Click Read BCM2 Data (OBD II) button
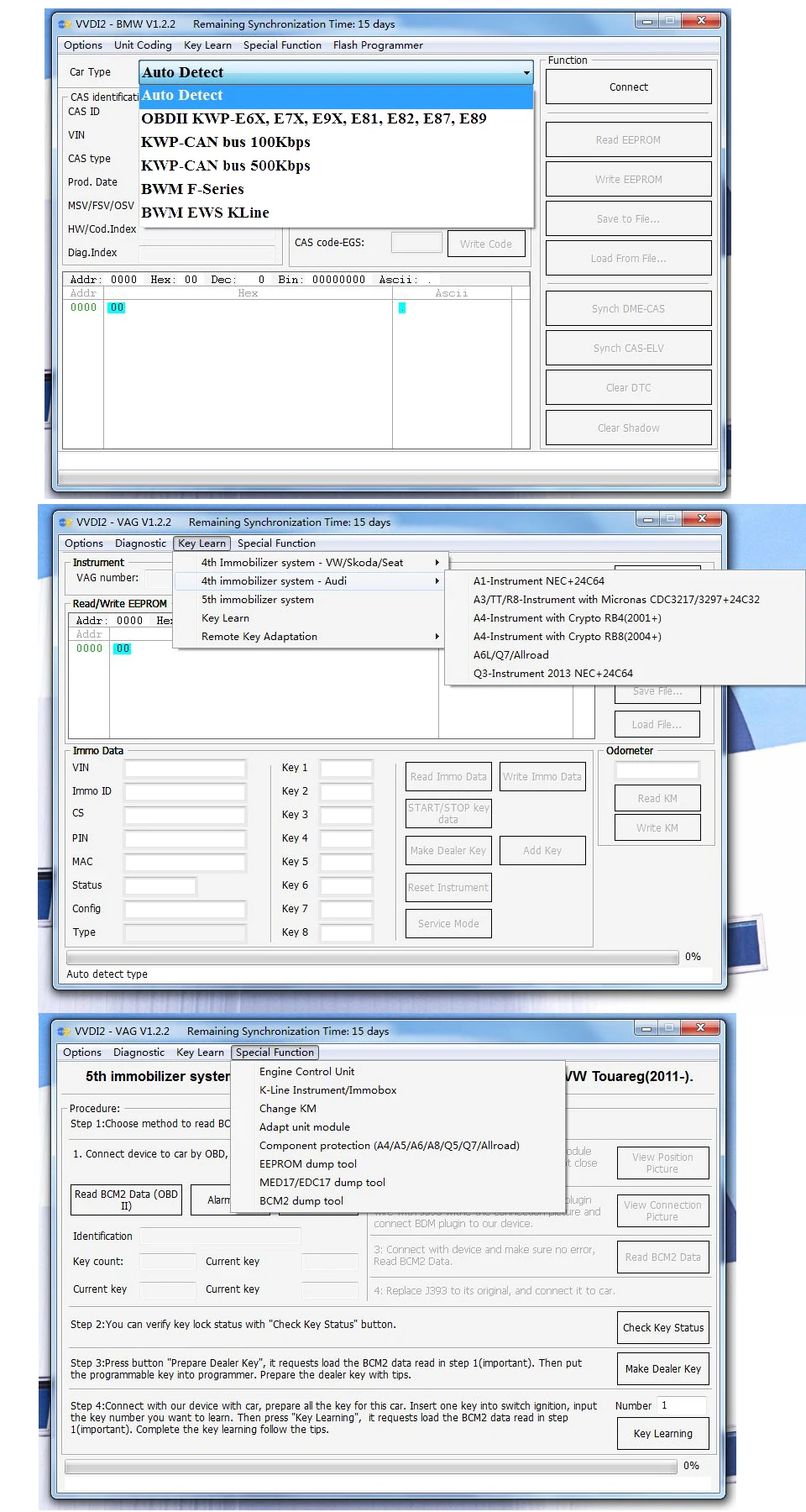 126,1200
